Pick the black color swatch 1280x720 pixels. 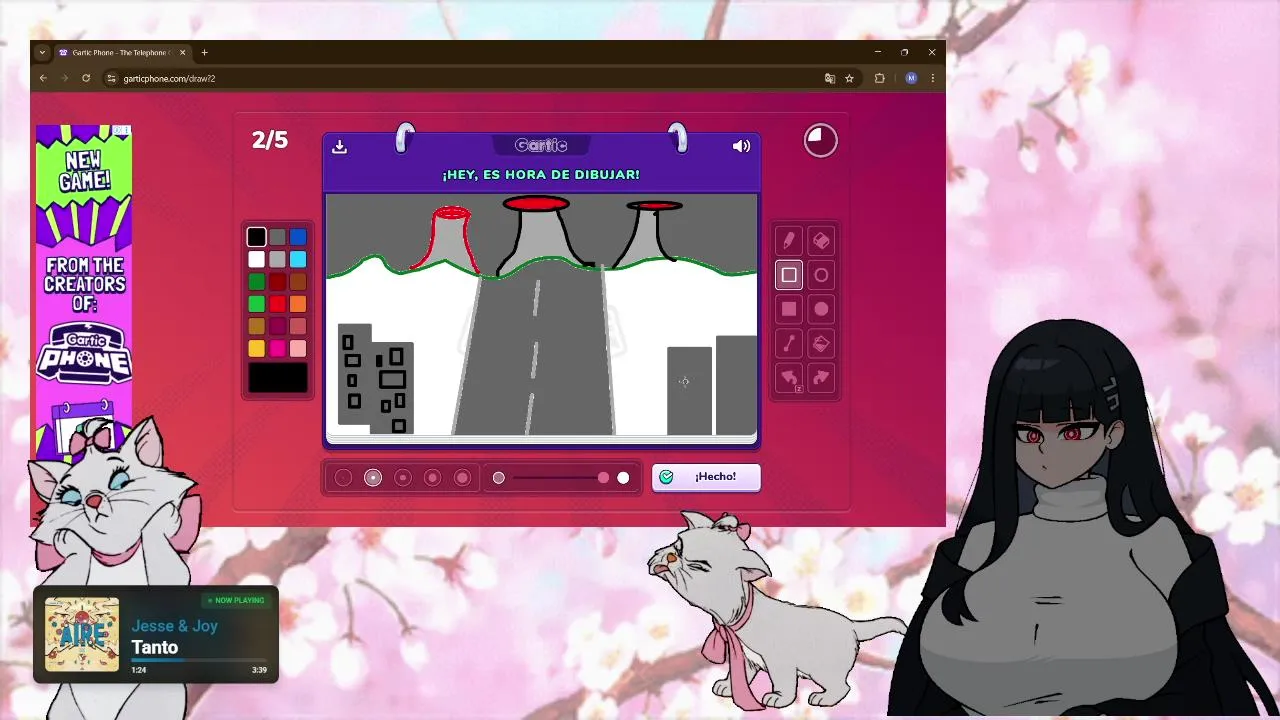click(256, 237)
